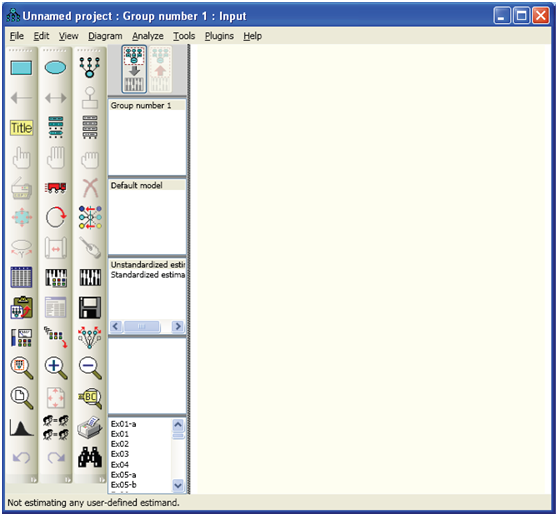Select Ex02 in the file list

(x=120, y=444)
